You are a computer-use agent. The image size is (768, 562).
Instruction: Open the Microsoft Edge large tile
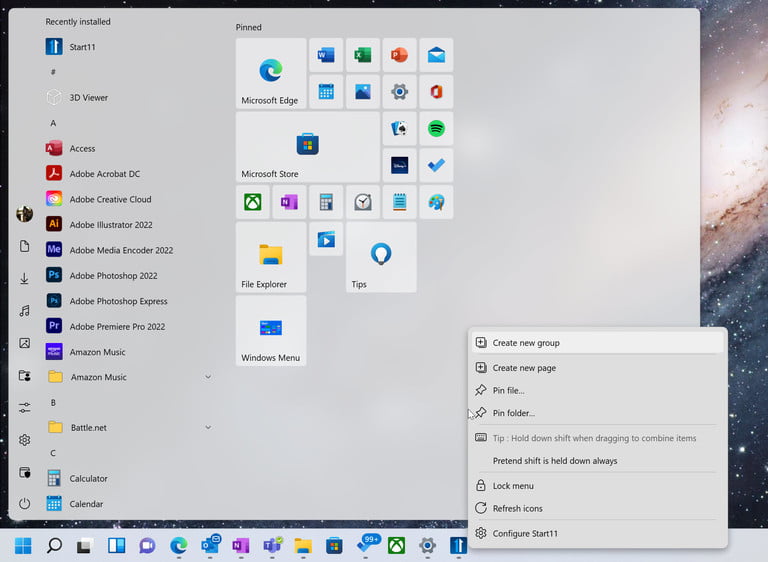pyautogui.click(x=271, y=73)
